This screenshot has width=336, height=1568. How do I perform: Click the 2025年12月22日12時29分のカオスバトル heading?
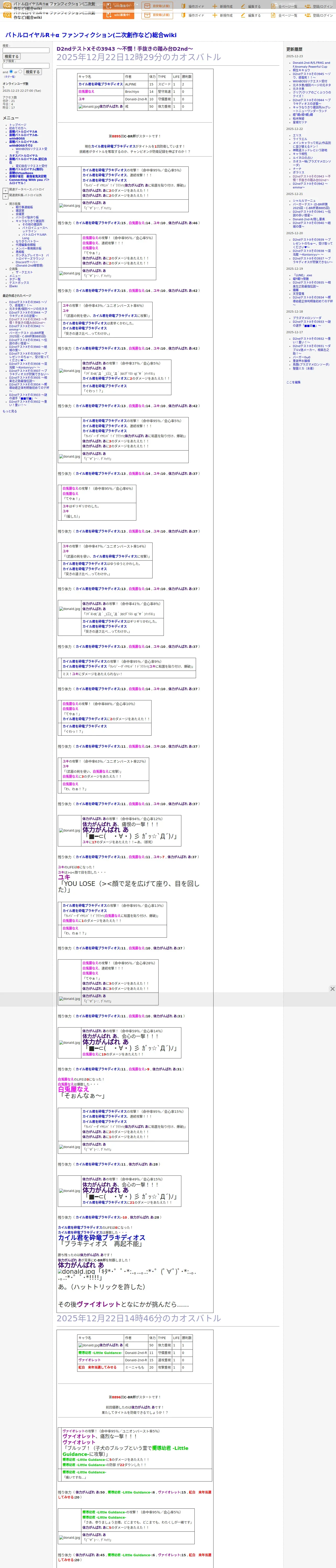pos(139,57)
